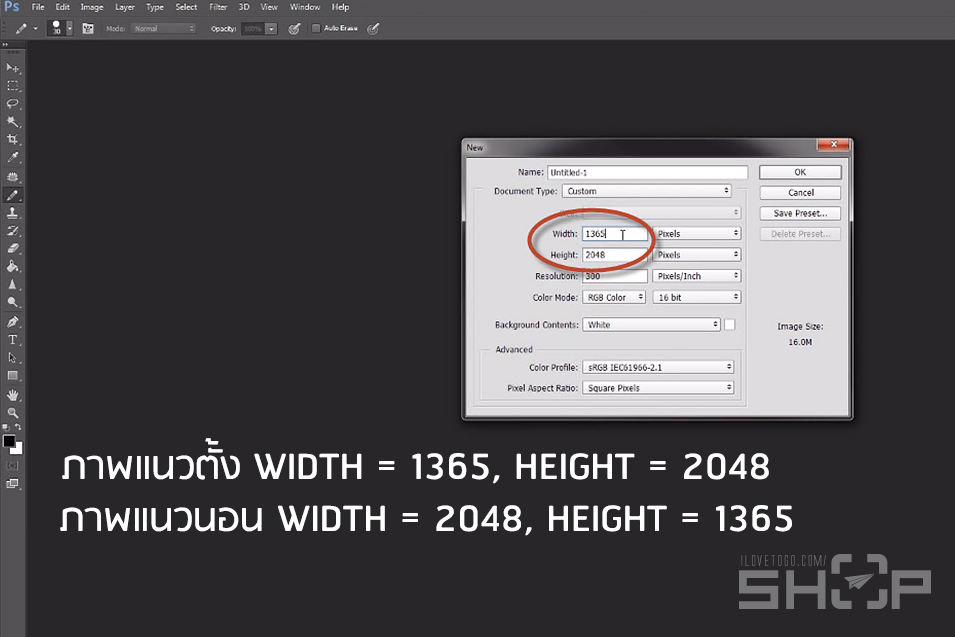Select the Lasso tool
This screenshot has width=955, height=637.
[12, 104]
